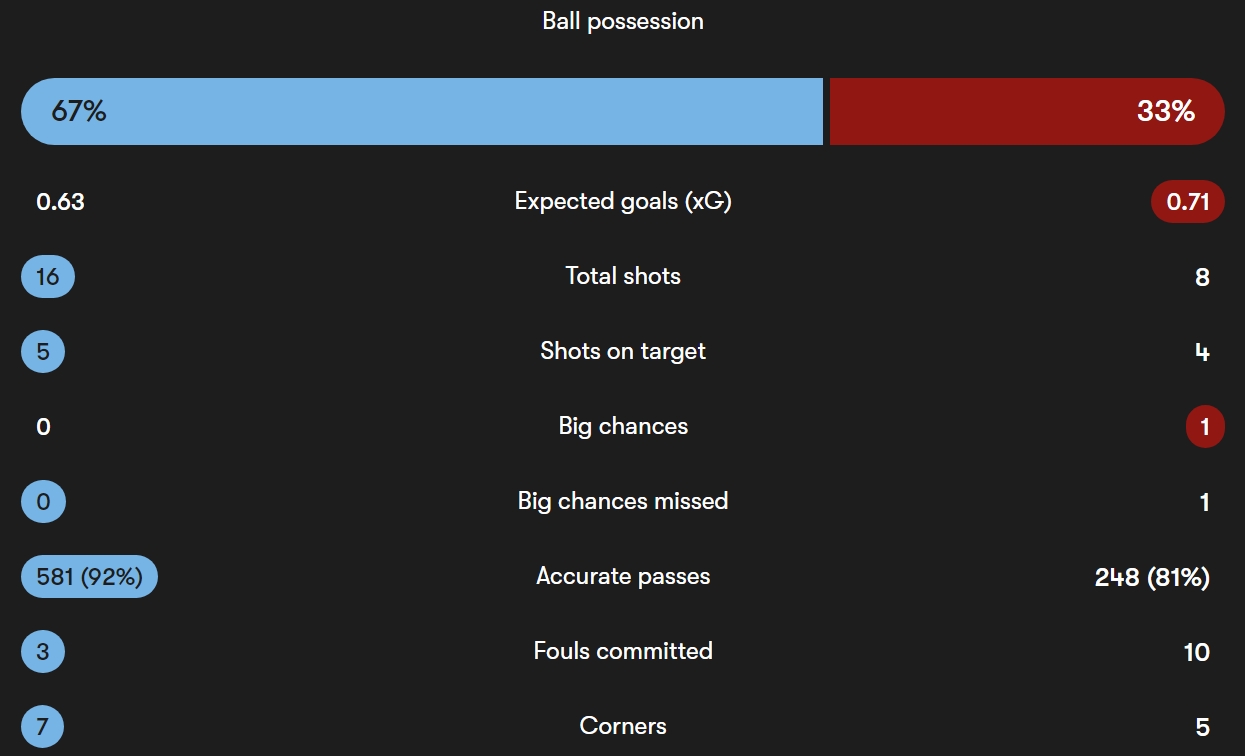Click the Big chances missed label

click(x=623, y=501)
